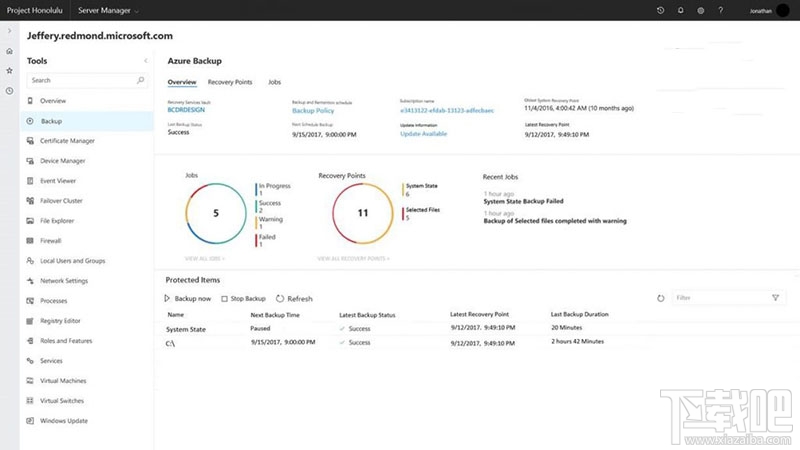Open favorites star icon in rail
800x450 pixels.
(9, 70)
